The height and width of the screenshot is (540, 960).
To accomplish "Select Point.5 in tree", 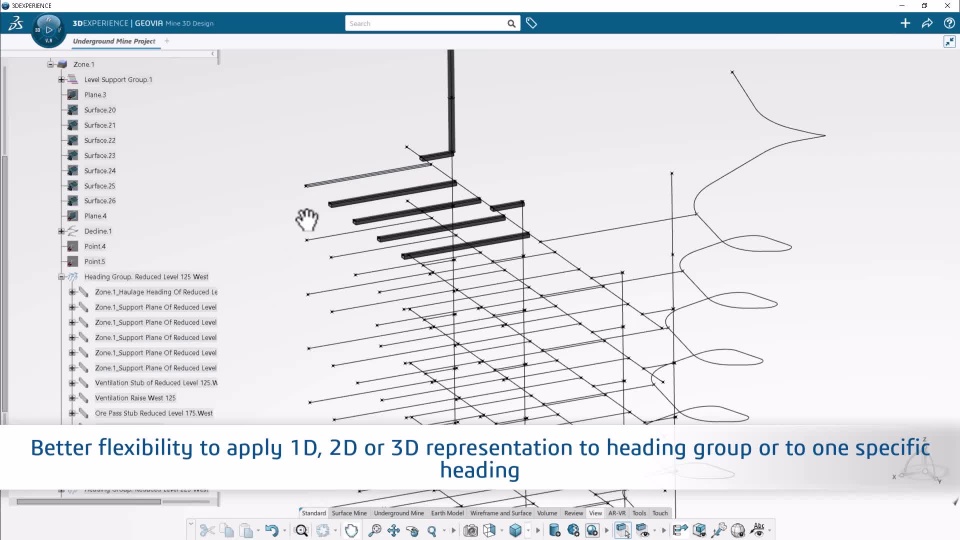I will click(x=94, y=261).
